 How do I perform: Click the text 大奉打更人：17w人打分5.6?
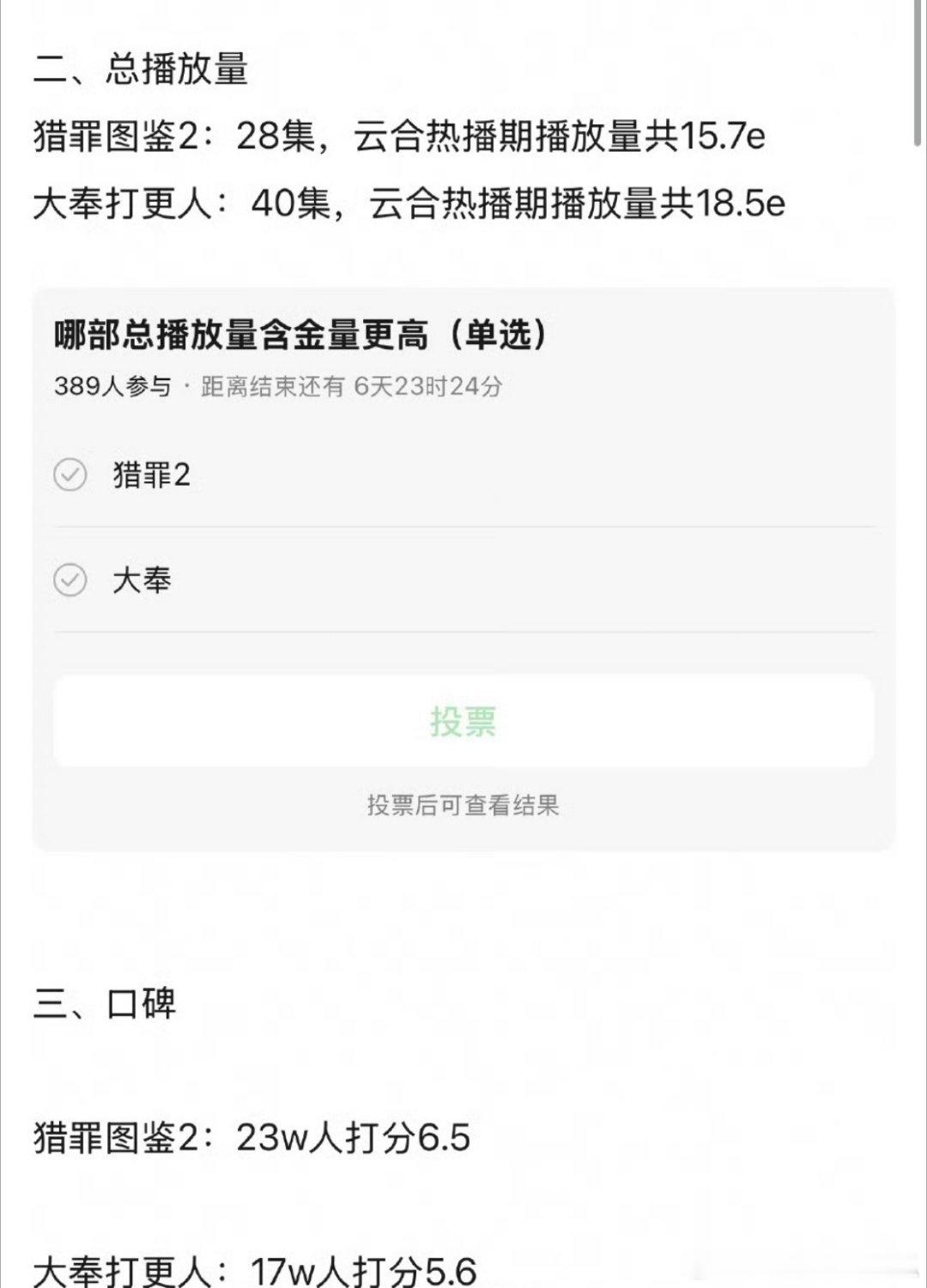[x=255, y=1270]
